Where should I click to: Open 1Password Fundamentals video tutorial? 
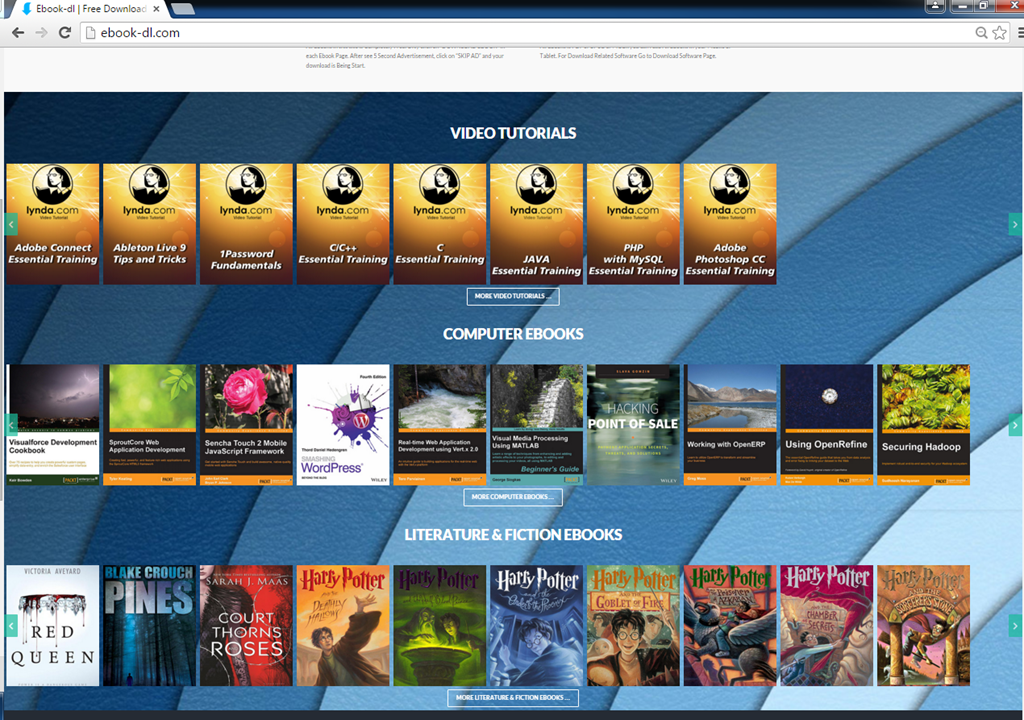246,224
